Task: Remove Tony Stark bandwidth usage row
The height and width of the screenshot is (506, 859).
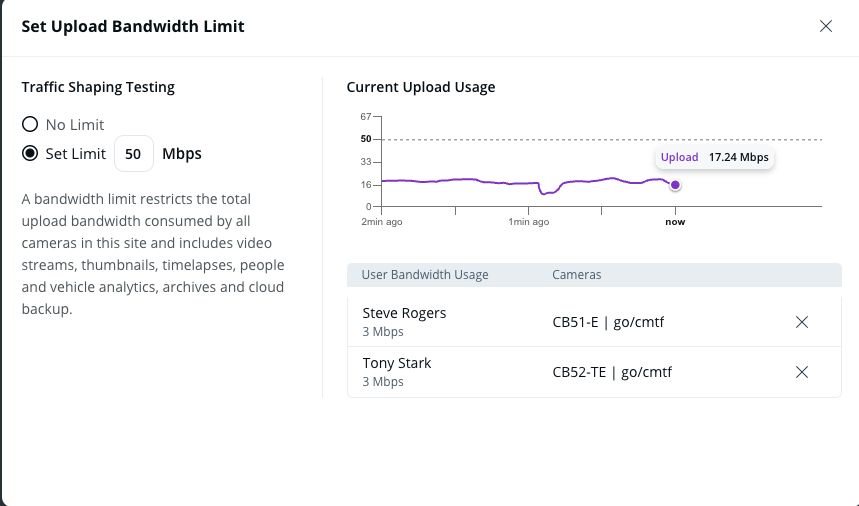Action: pos(801,372)
